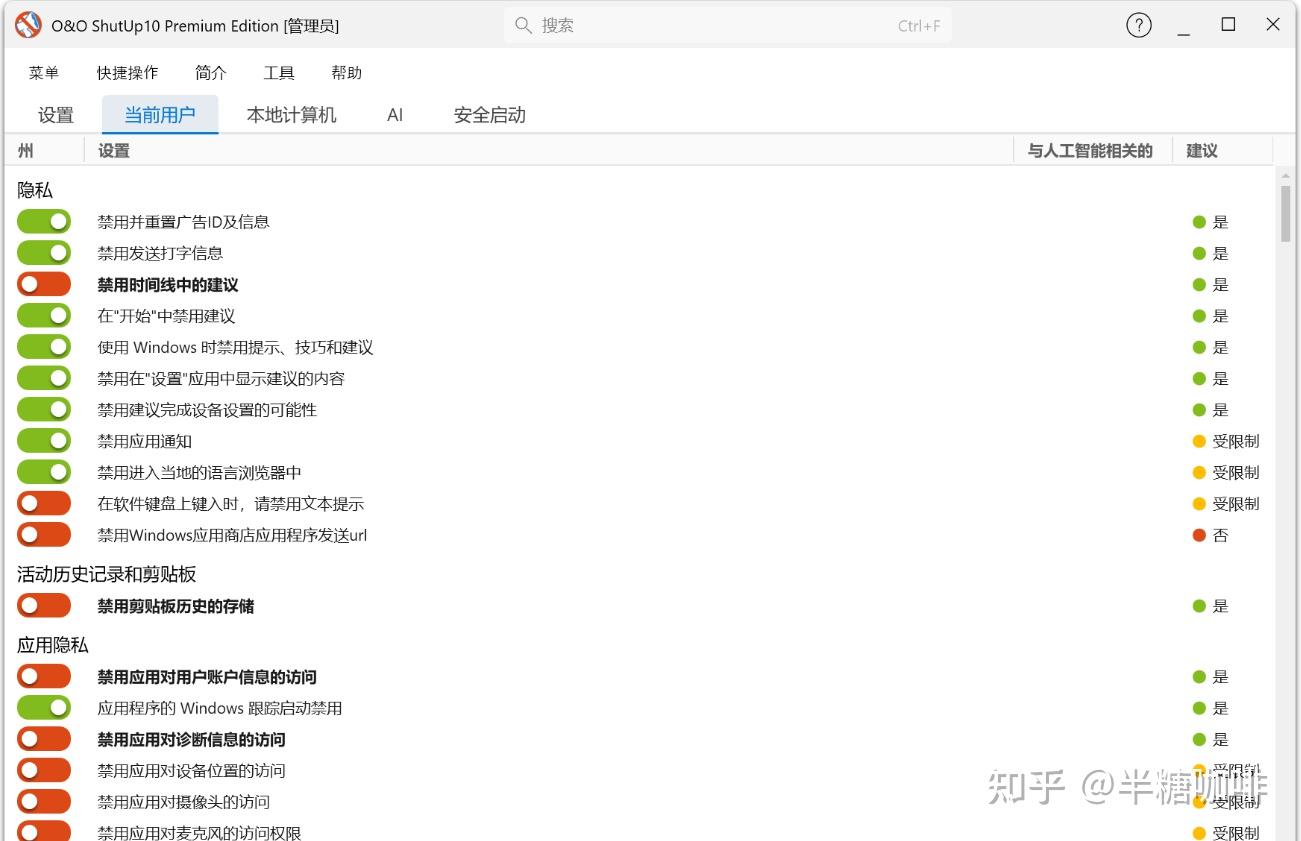Select the row text 禁用发送打字信息

160,253
